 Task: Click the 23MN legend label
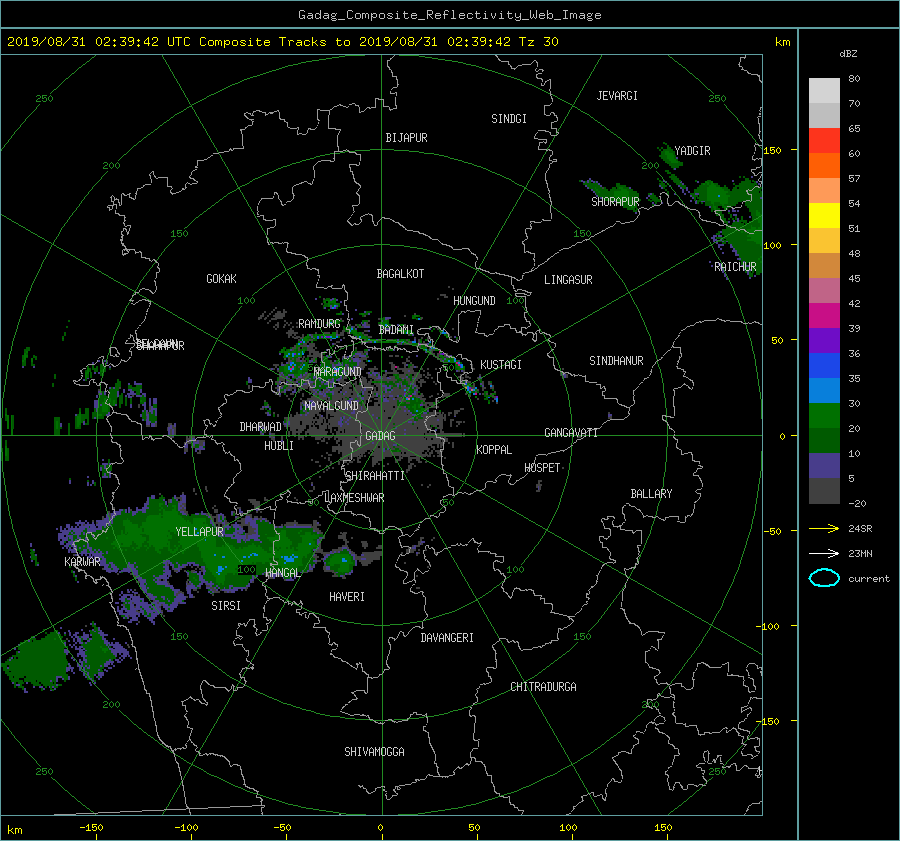pyautogui.click(x=860, y=553)
